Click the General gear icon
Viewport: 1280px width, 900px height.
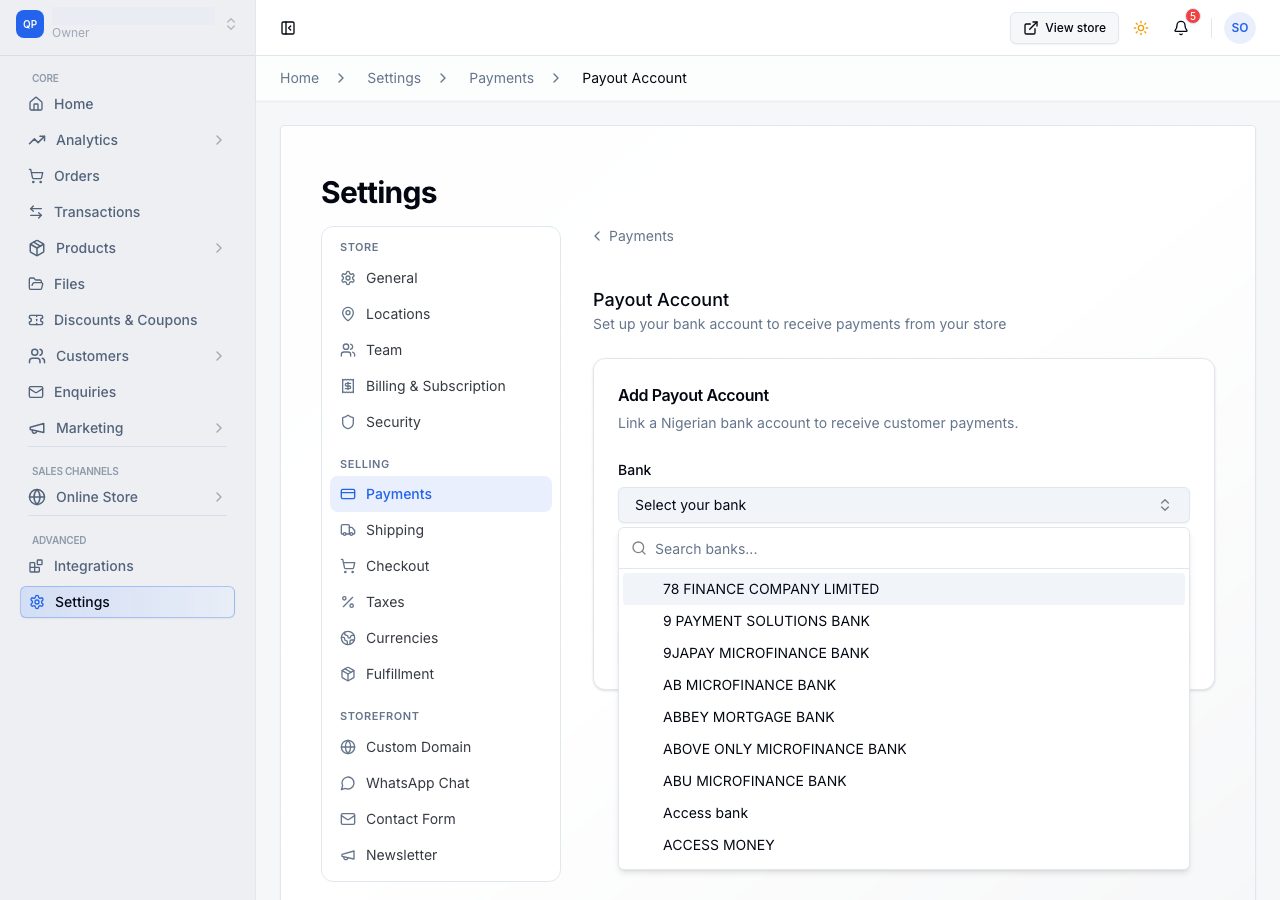click(x=348, y=278)
